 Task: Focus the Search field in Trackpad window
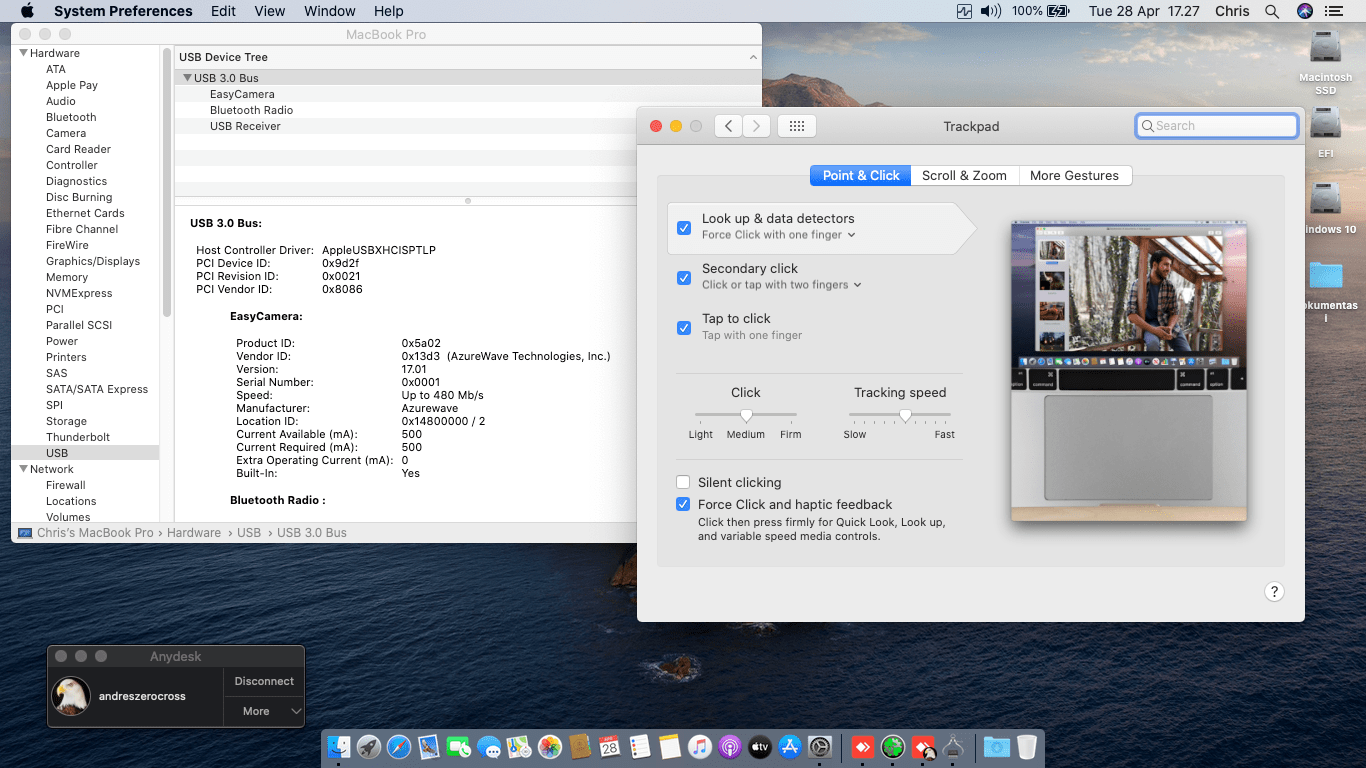[x=1217, y=126]
